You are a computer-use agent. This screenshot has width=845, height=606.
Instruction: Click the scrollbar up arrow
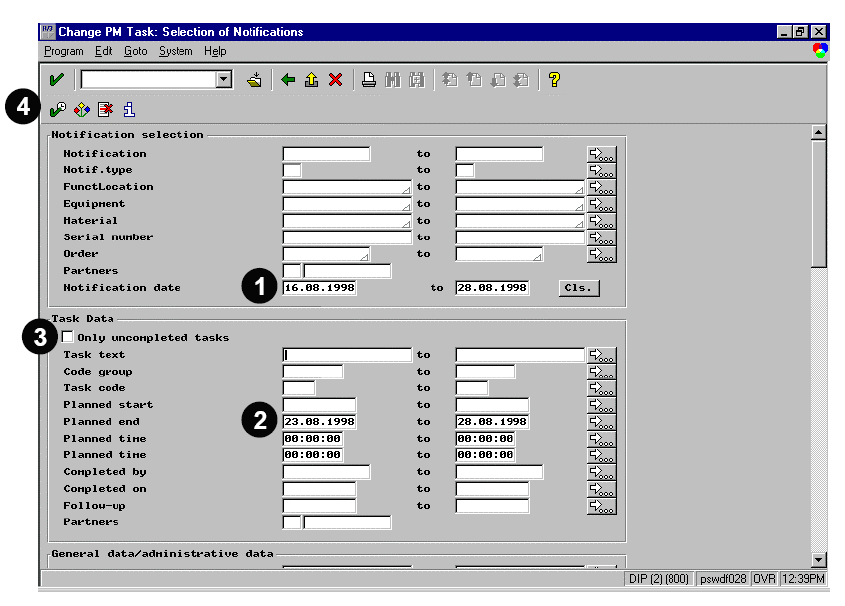(818, 132)
